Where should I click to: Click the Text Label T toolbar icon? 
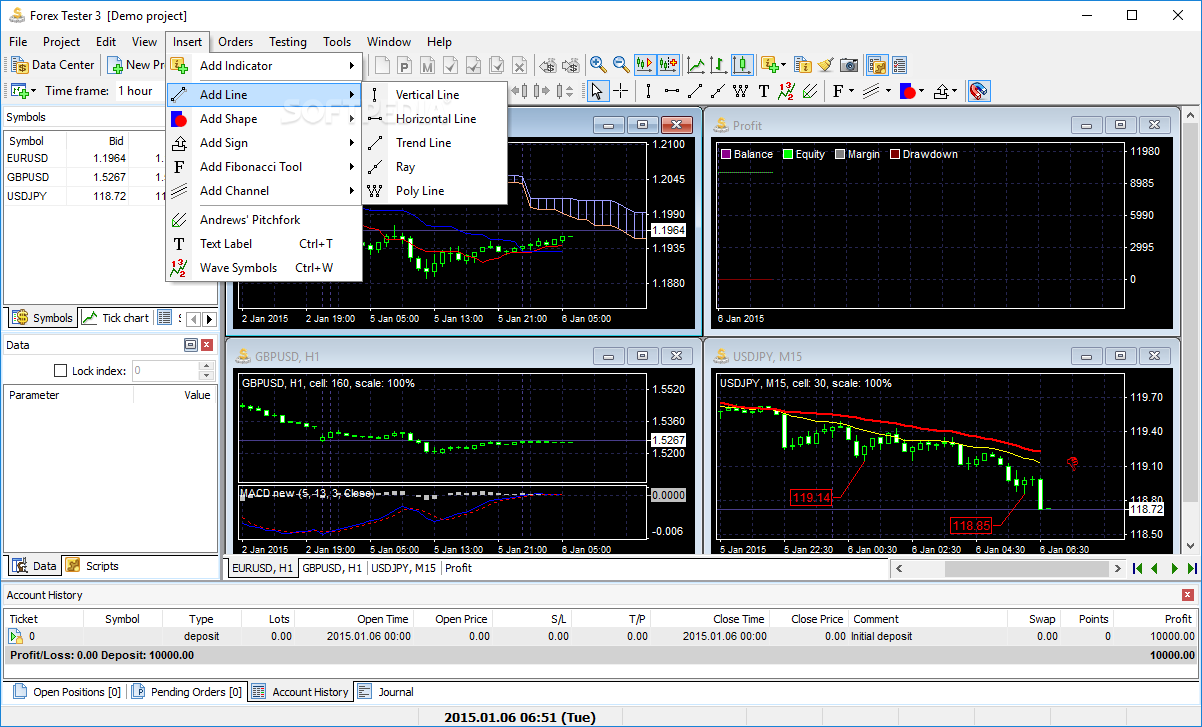[764, 91]
